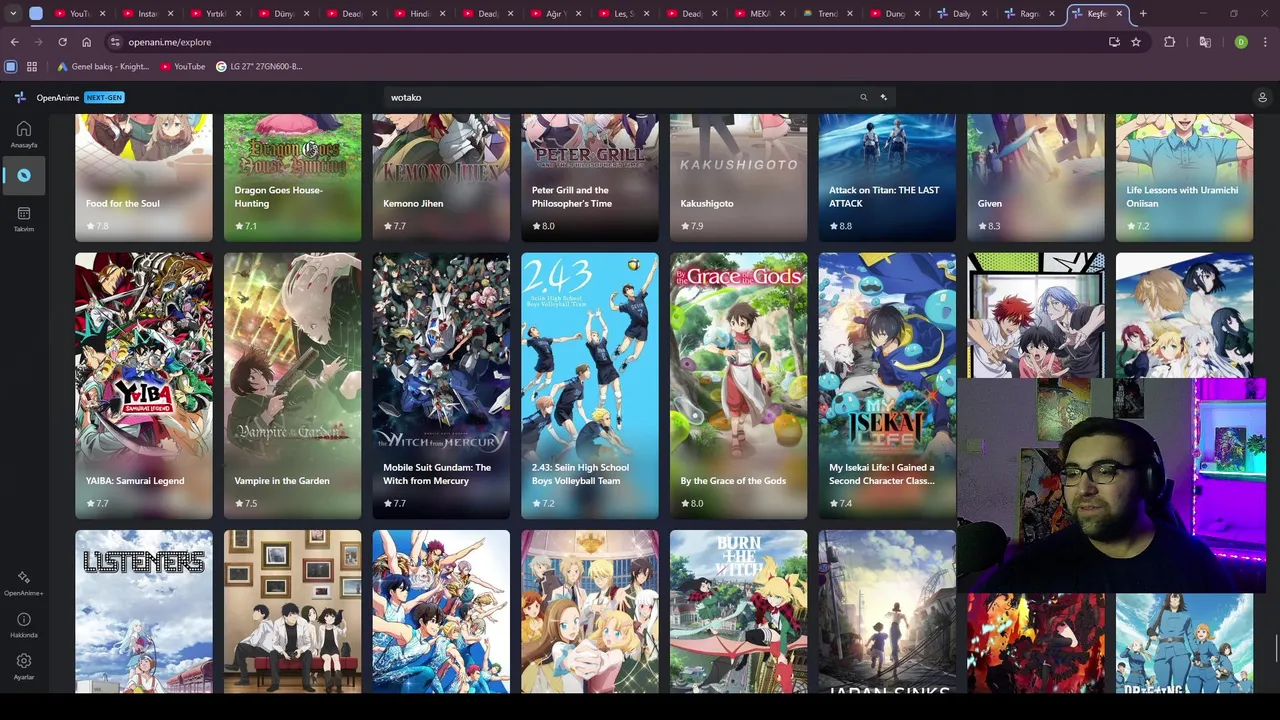The width and height of the screenshot is (1280, 720).
Task: Reload the page with refresh icon
Action: [62, 42]
